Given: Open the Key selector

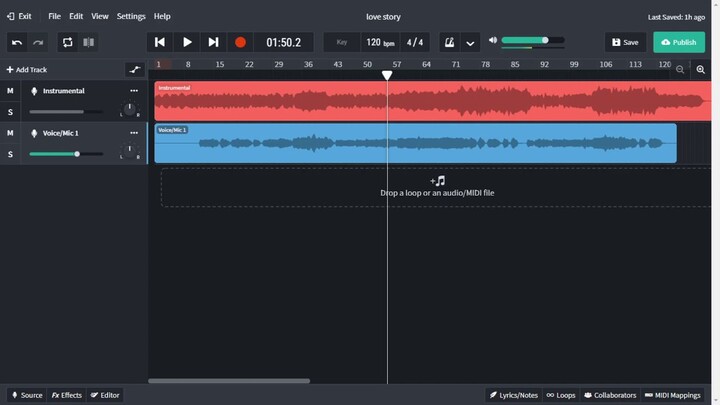Looking at the screenshot, I should [342, 42].
